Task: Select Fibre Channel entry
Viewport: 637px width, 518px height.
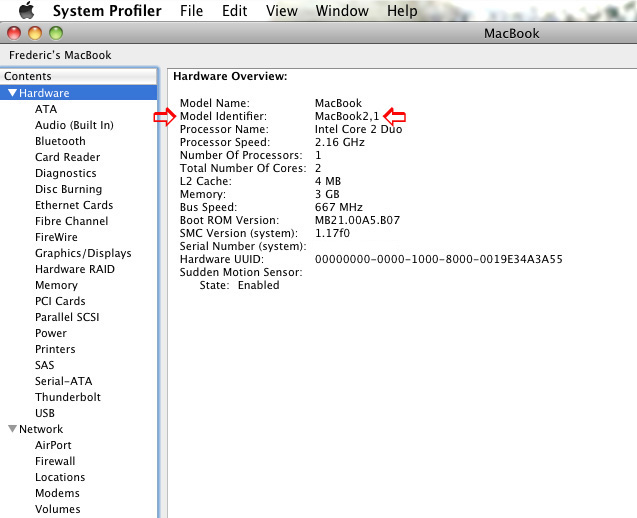Action: pos(72,221)
